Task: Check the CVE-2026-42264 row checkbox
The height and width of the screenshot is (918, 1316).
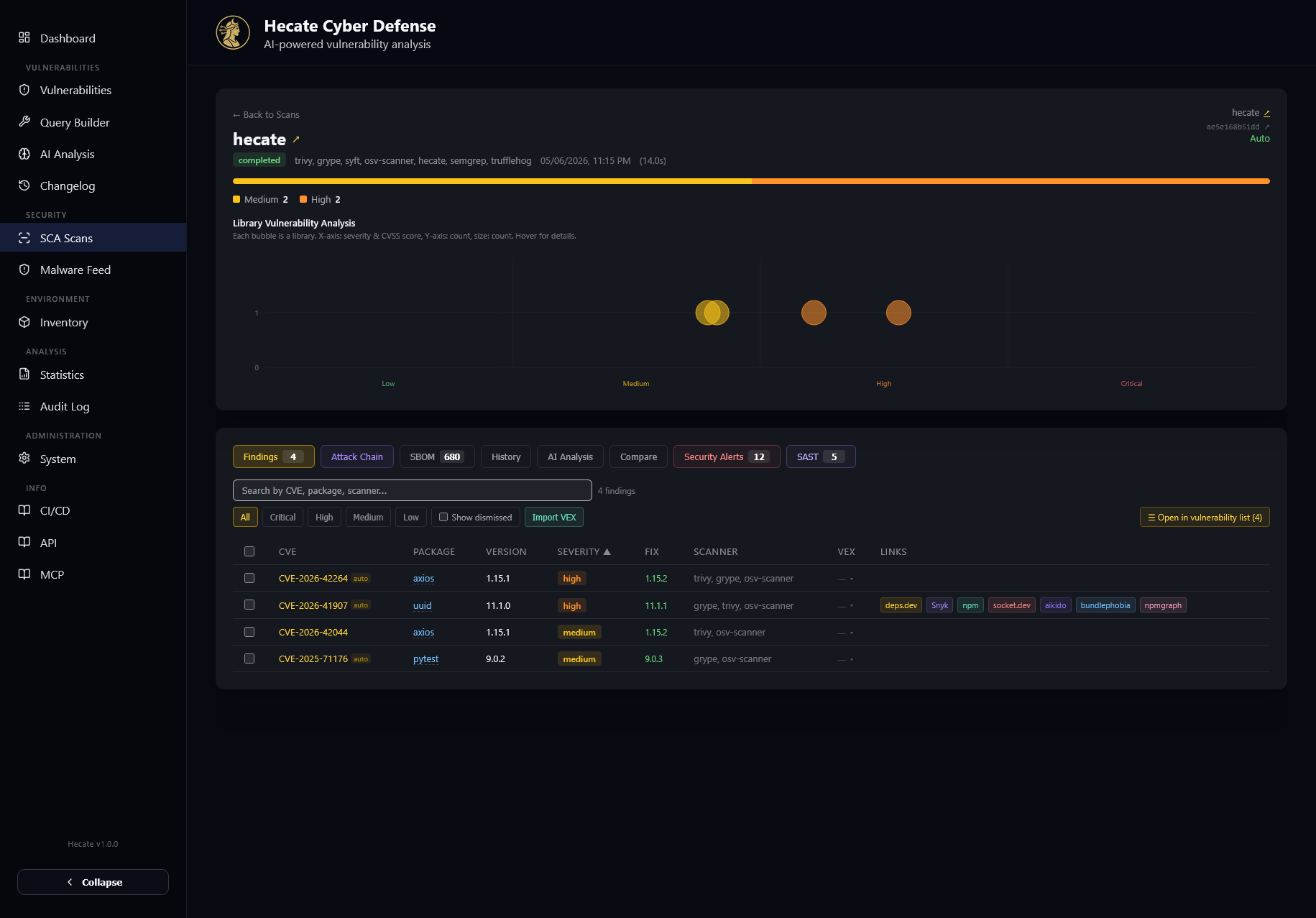Action: 249,578
